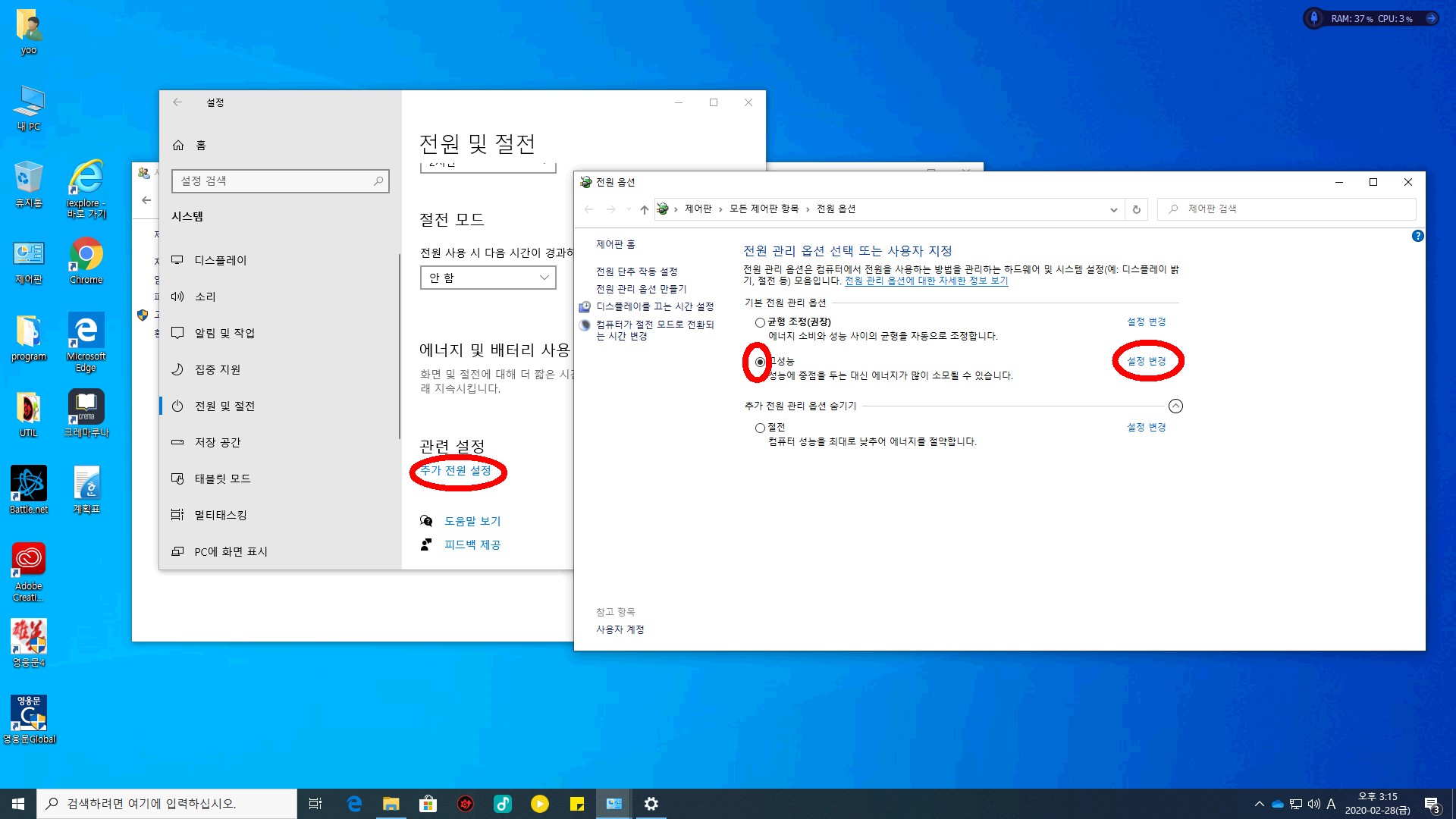Screen dimensions: 1456x819
Task: Open Chrome desktop shortcut icon
Action: (86, 260)
